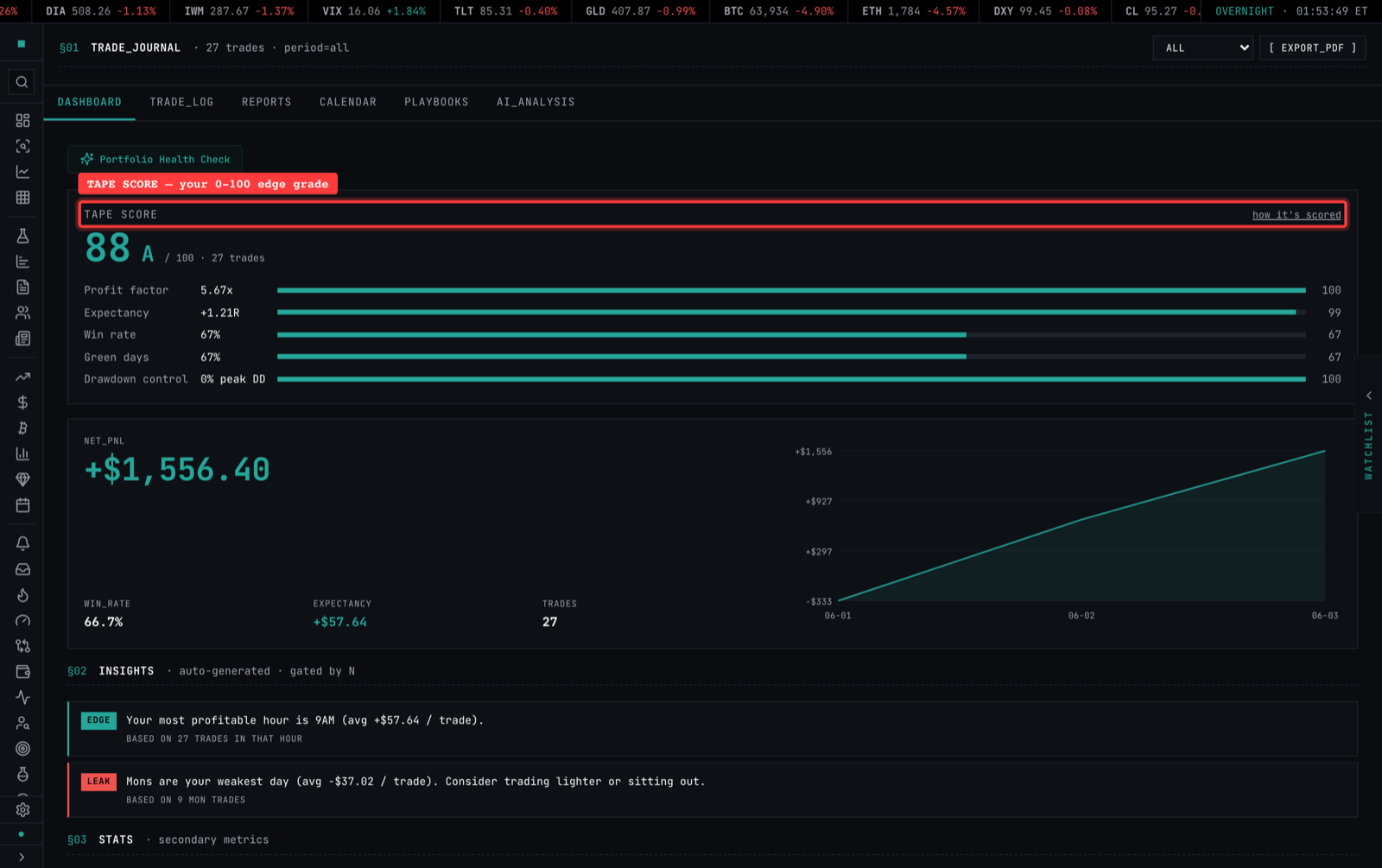The height and width of the screenshot is (868, 1382).
Task: Open the search magnifier in sidebar
Action: (x=22, y=82)
